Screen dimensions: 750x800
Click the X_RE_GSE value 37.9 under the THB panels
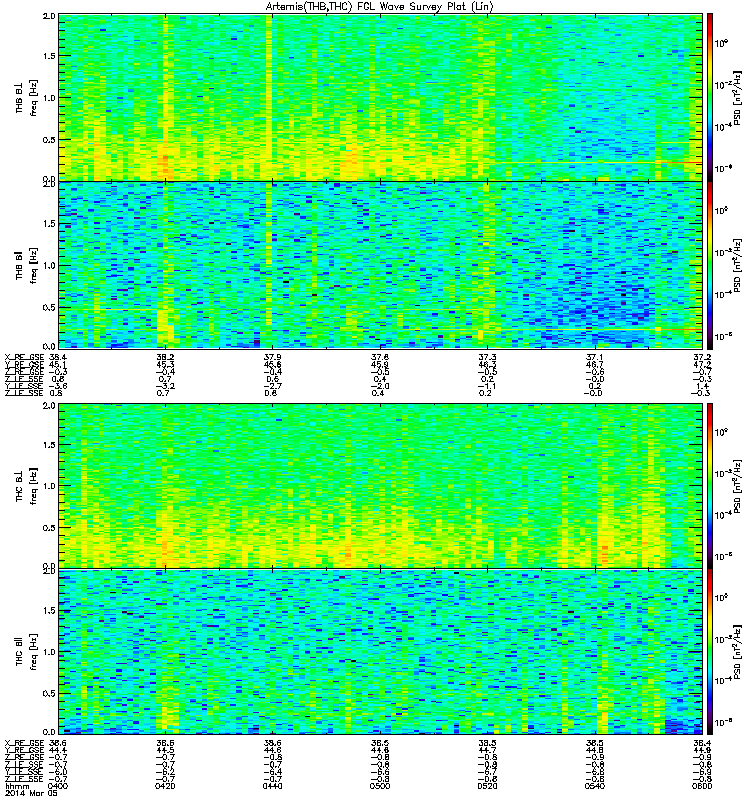point(273,357)
